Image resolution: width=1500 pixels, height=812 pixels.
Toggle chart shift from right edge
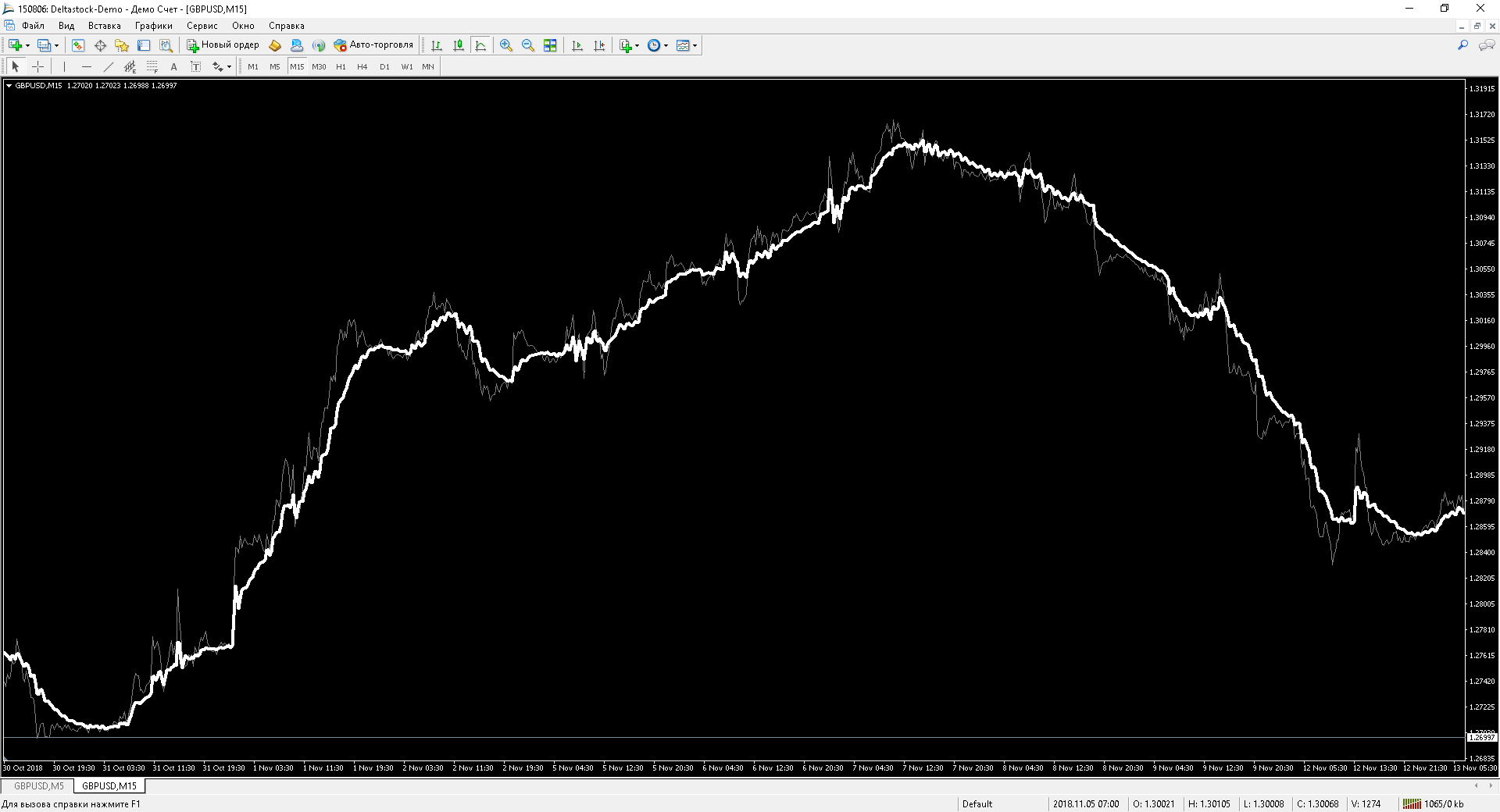(x=599, y=45)
